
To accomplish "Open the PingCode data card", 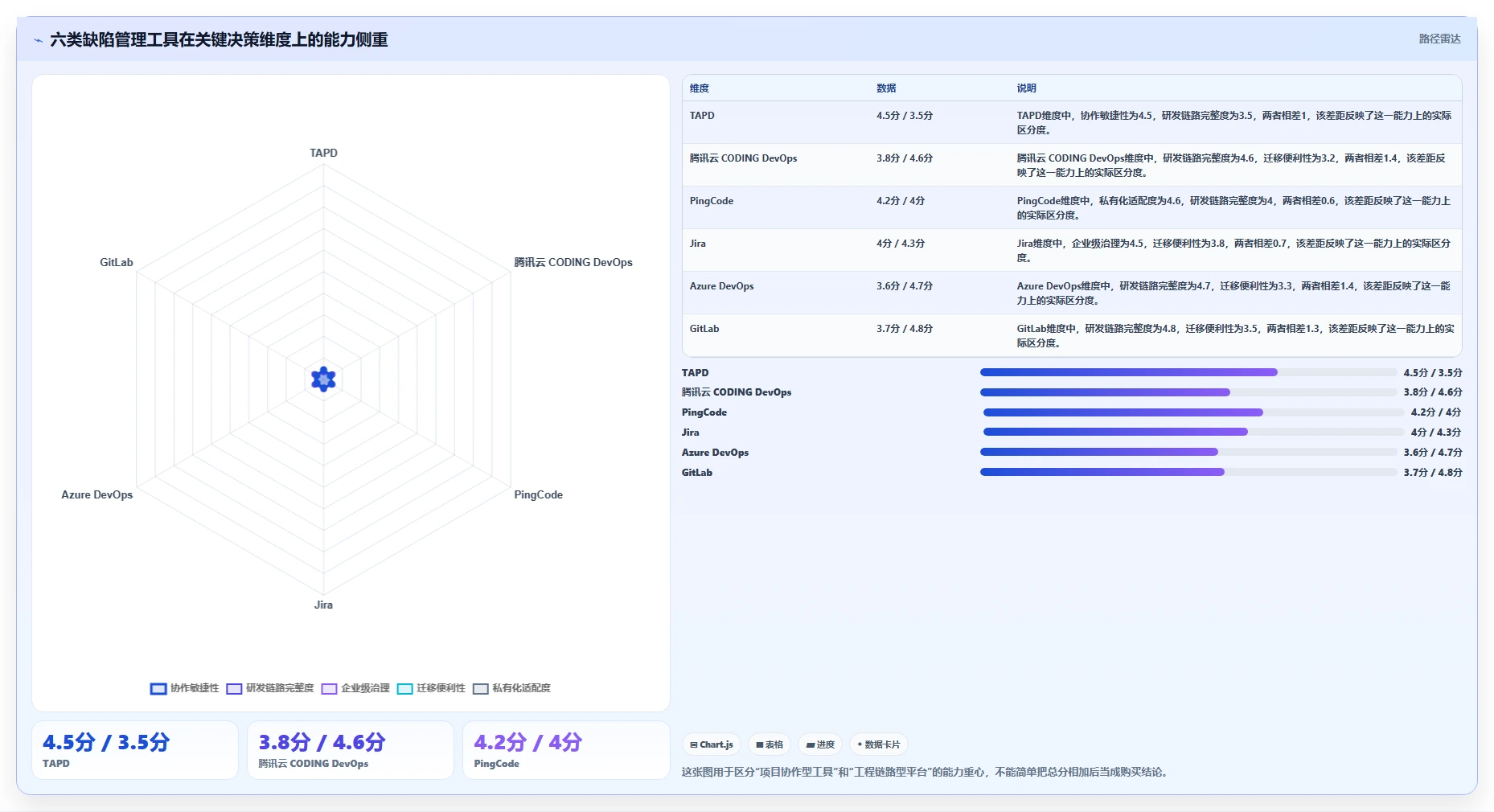I will point(566,750).
